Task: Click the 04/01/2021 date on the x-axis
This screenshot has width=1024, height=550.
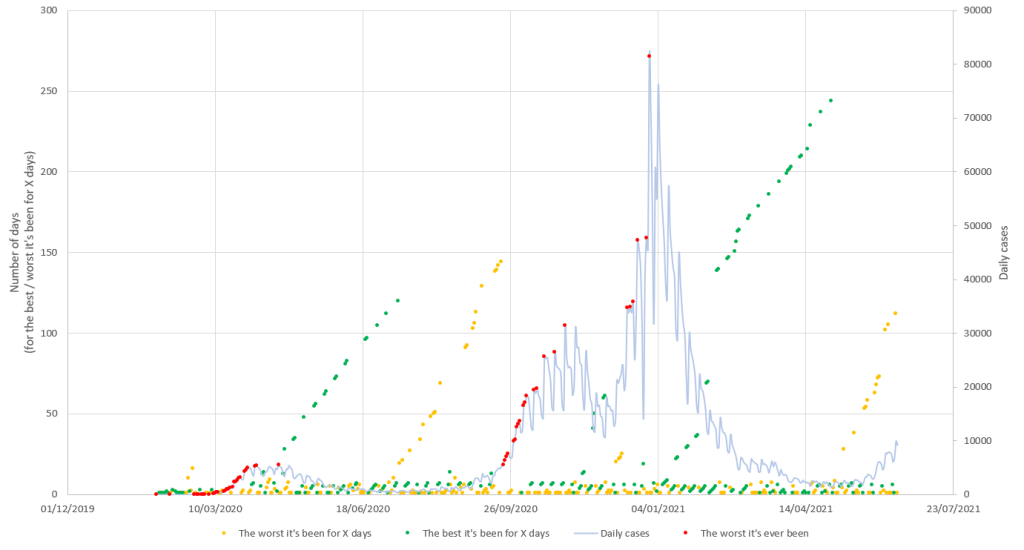Action: click(658, 509)
